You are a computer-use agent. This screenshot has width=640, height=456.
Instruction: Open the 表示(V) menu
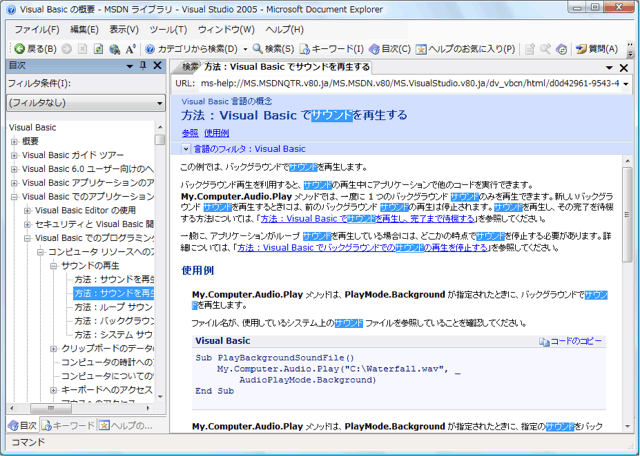pos(124,29)
